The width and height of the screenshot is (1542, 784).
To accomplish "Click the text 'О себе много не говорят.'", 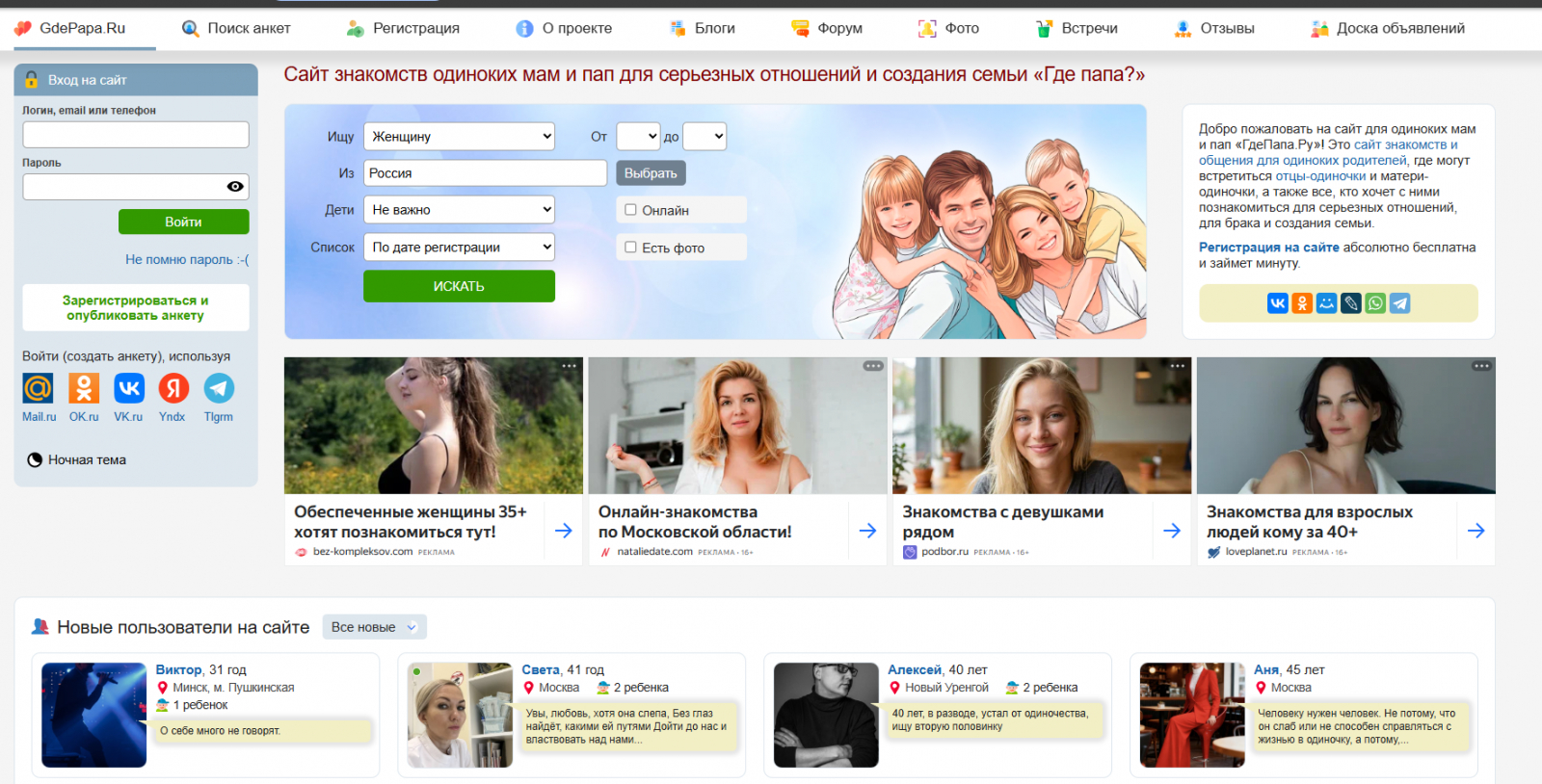I will coord(220,731).
